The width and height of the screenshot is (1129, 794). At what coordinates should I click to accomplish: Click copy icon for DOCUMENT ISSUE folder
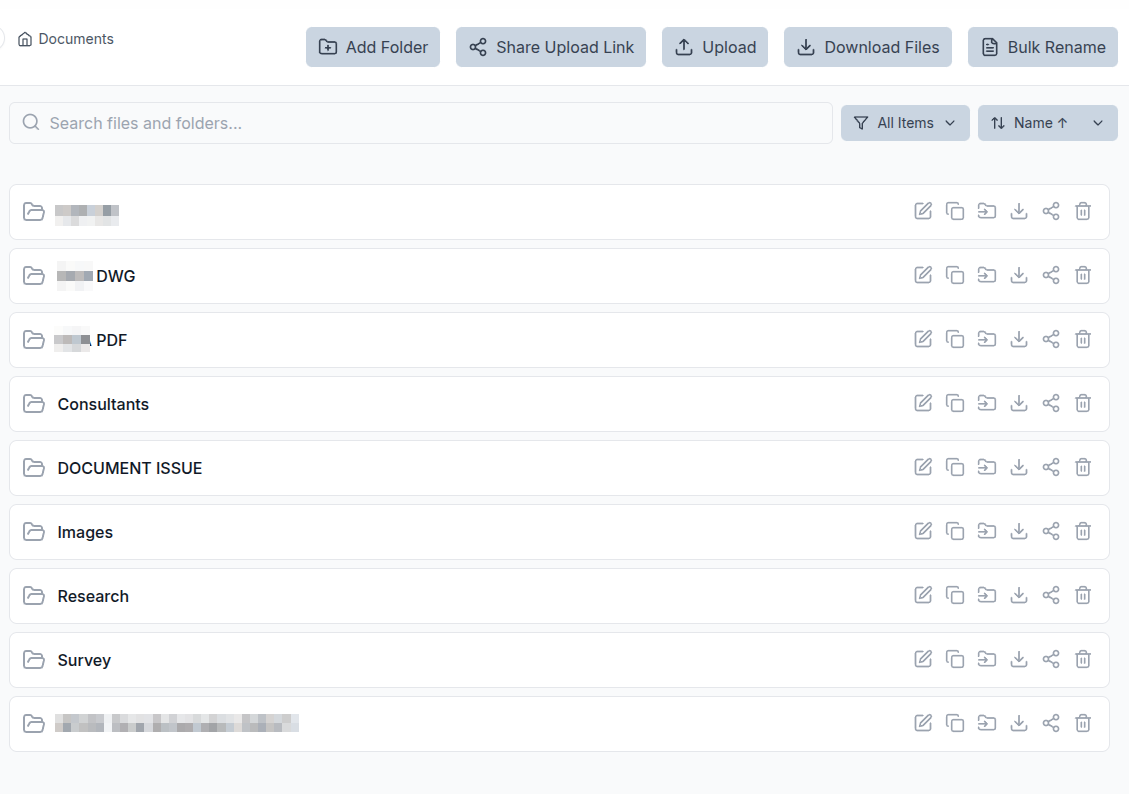955,467
